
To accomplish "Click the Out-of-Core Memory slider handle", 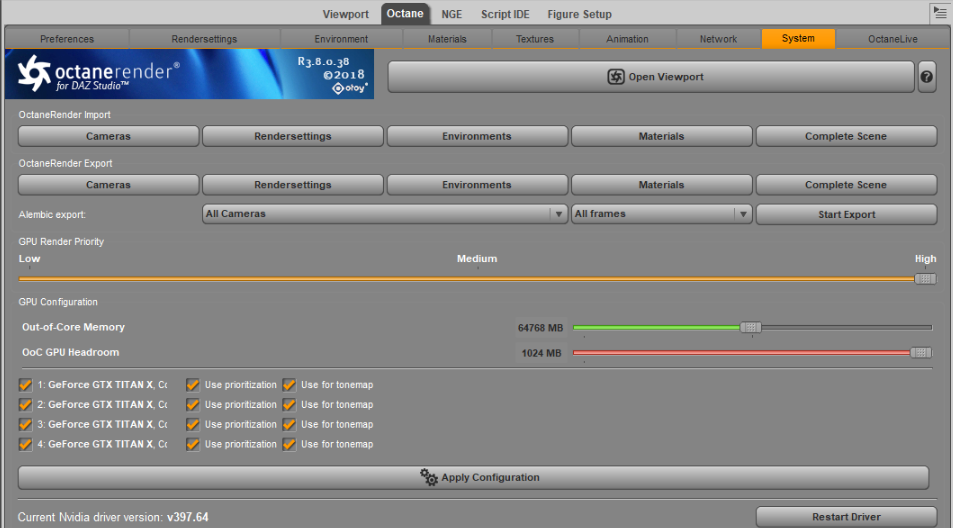I will 751,327.
